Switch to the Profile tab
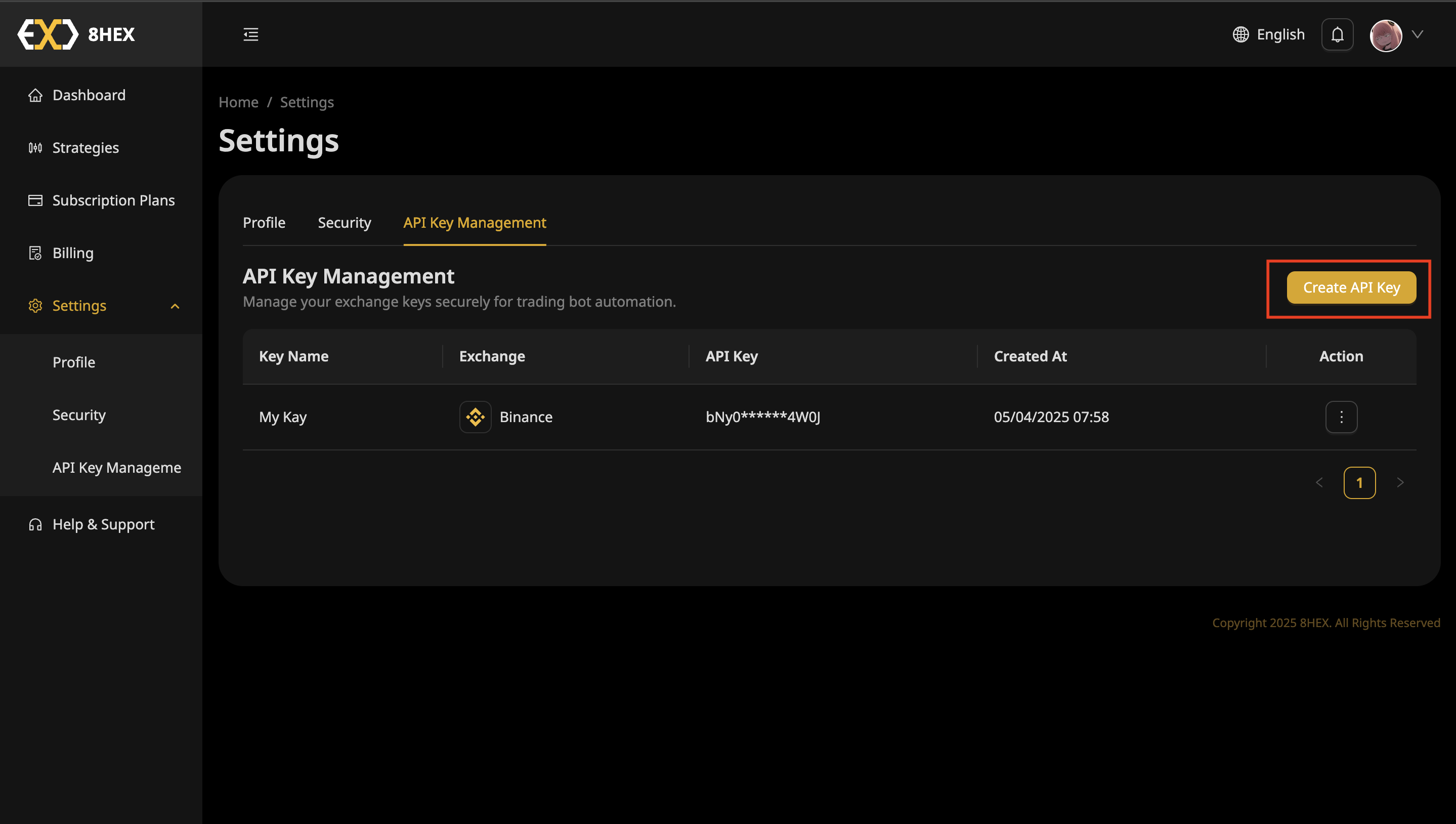The width and height of the screenshot is (1456, 824). pyautogui.click(x=264, y=222)
